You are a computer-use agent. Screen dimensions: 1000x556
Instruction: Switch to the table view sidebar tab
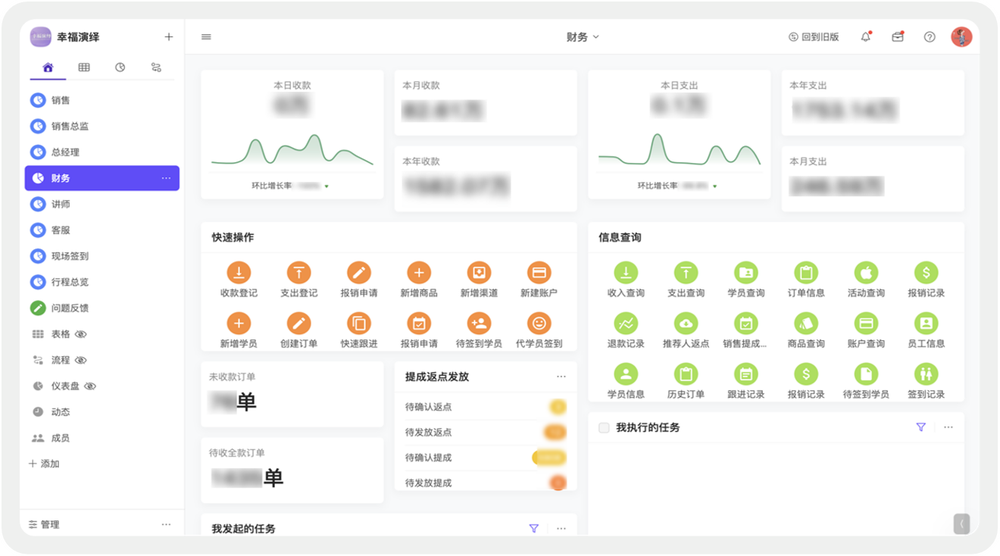coord(84,67)
